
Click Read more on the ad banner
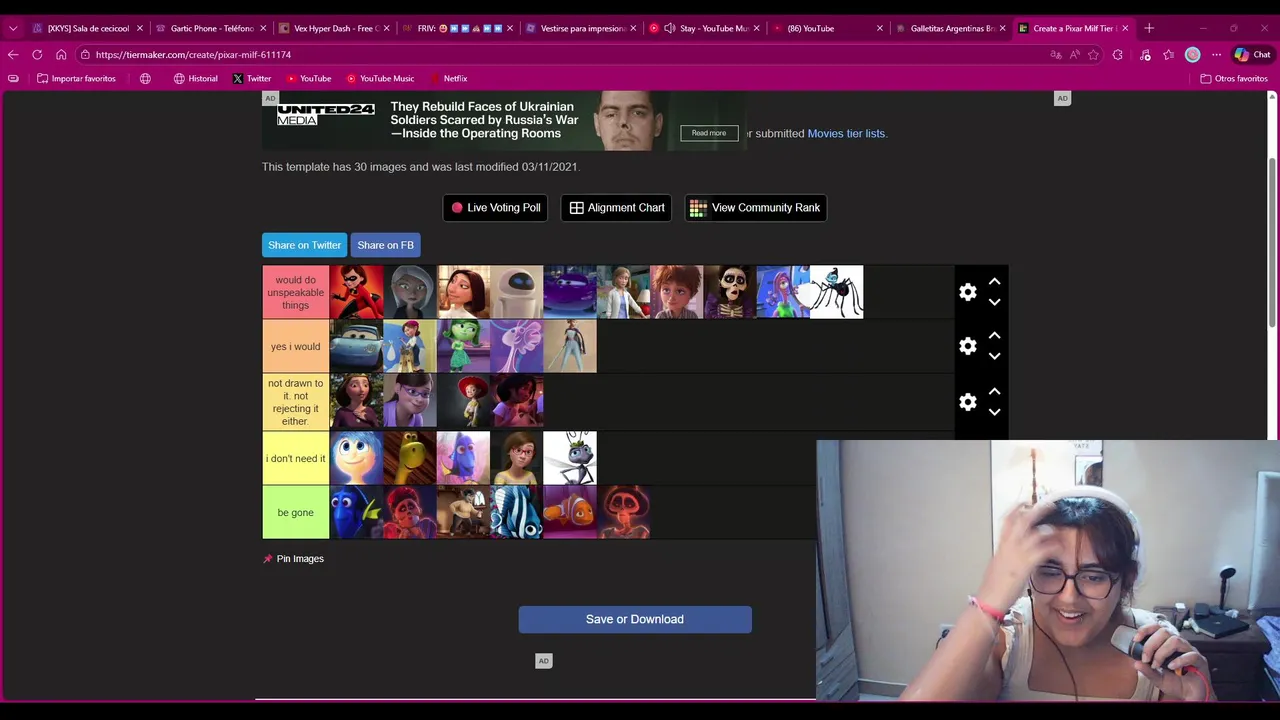pyautogui.click(x=709, y=133)
